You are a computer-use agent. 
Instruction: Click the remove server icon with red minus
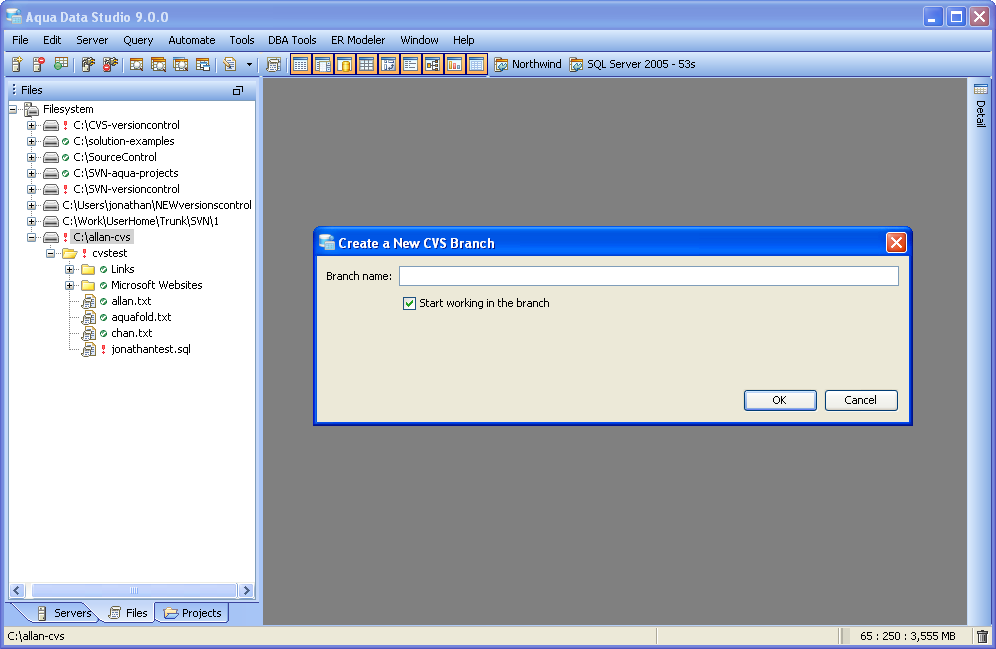coord(39,64)
